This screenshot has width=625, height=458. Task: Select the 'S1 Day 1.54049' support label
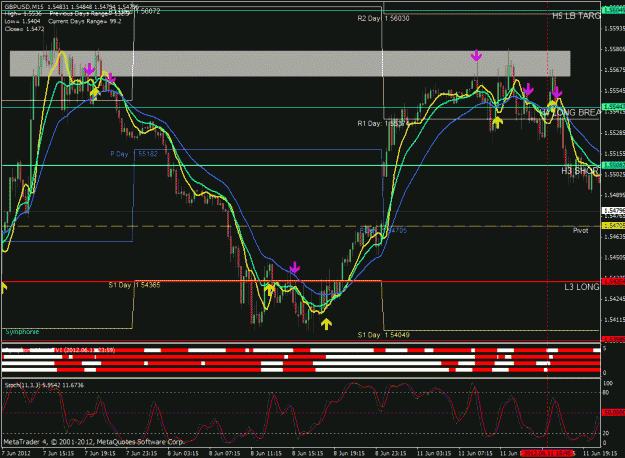(383, 335)
